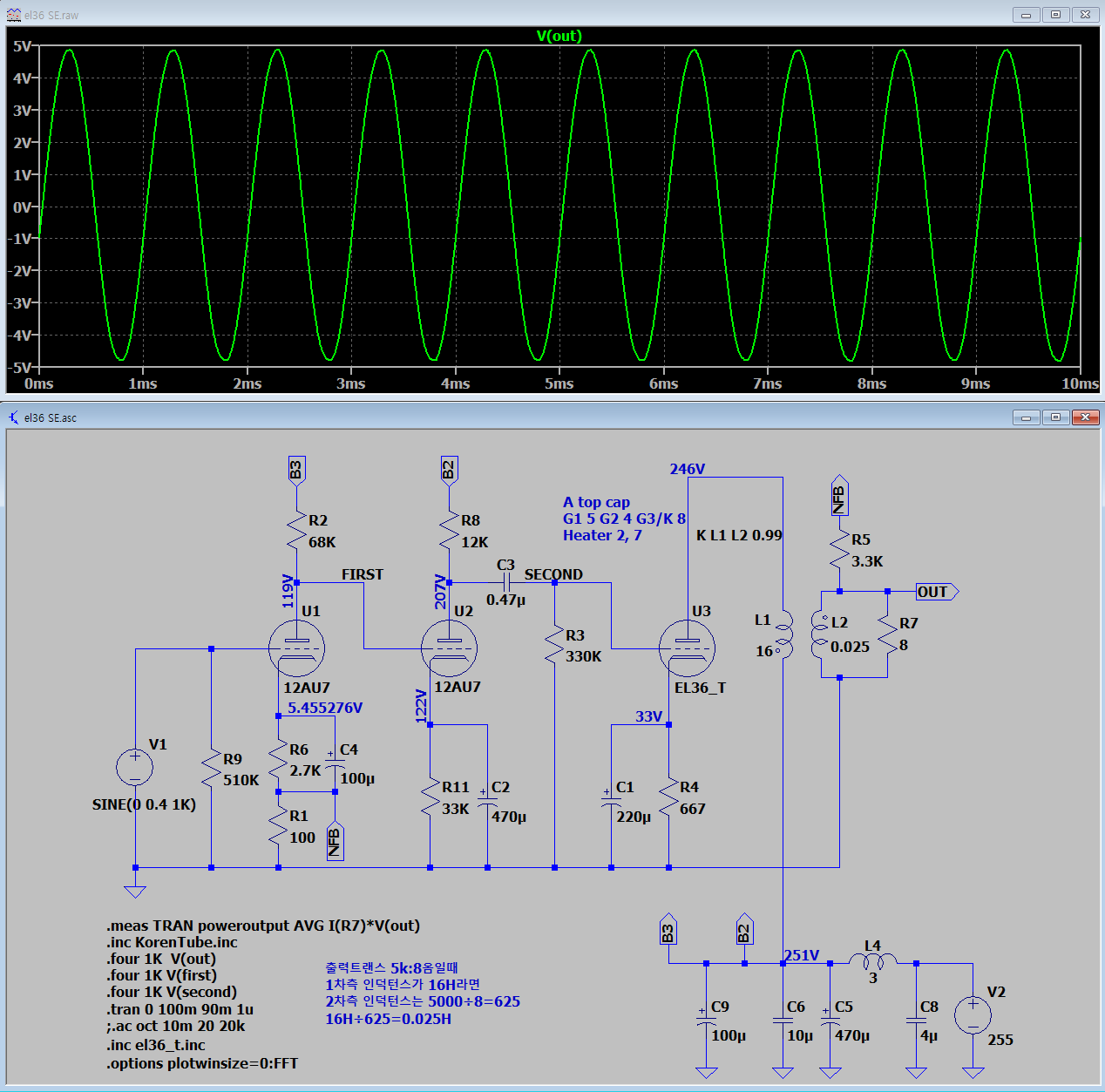Select load resistor R7 8 symbol

(887, 634)
